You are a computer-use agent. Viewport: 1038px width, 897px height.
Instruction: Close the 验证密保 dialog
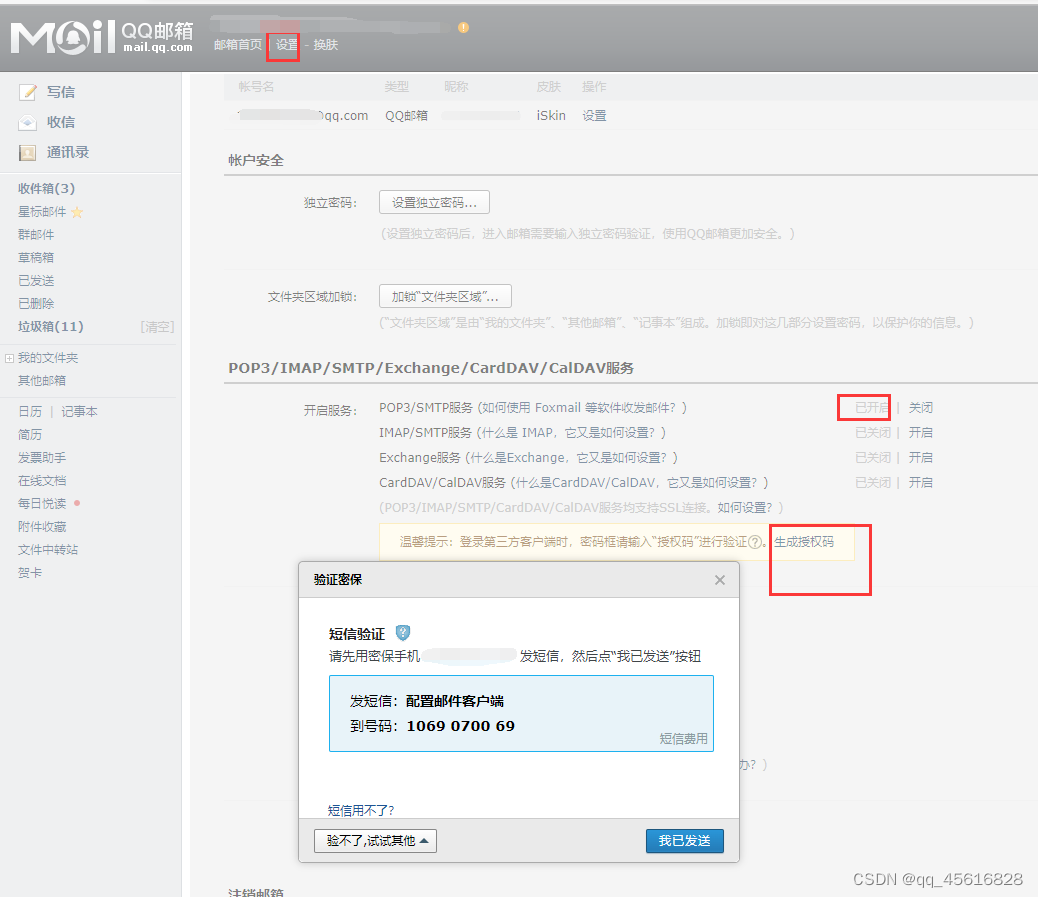pyautogui.click(x=719, y=579)
